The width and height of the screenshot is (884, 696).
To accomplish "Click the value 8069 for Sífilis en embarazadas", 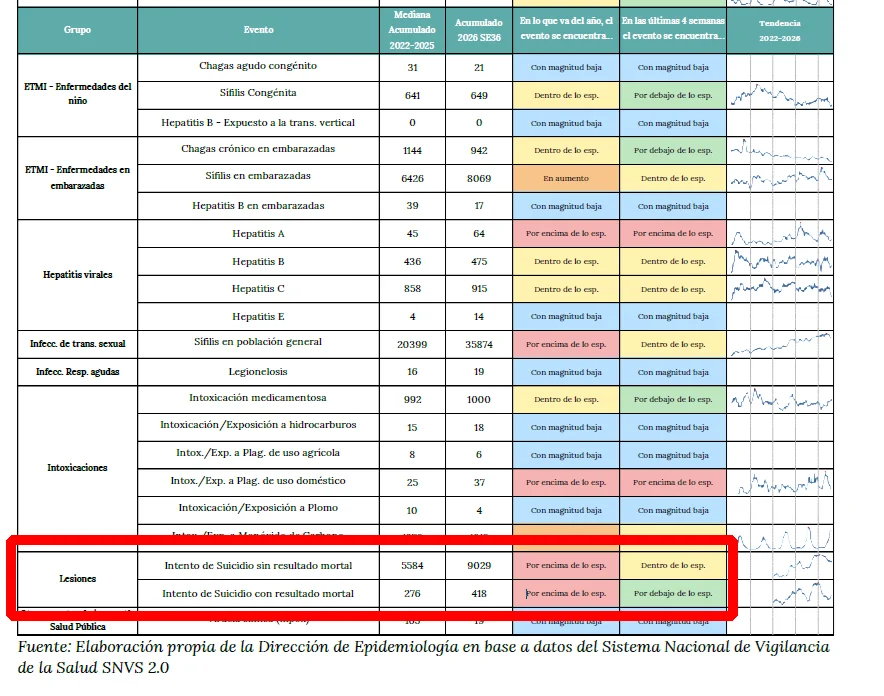I will pos(479,178).
